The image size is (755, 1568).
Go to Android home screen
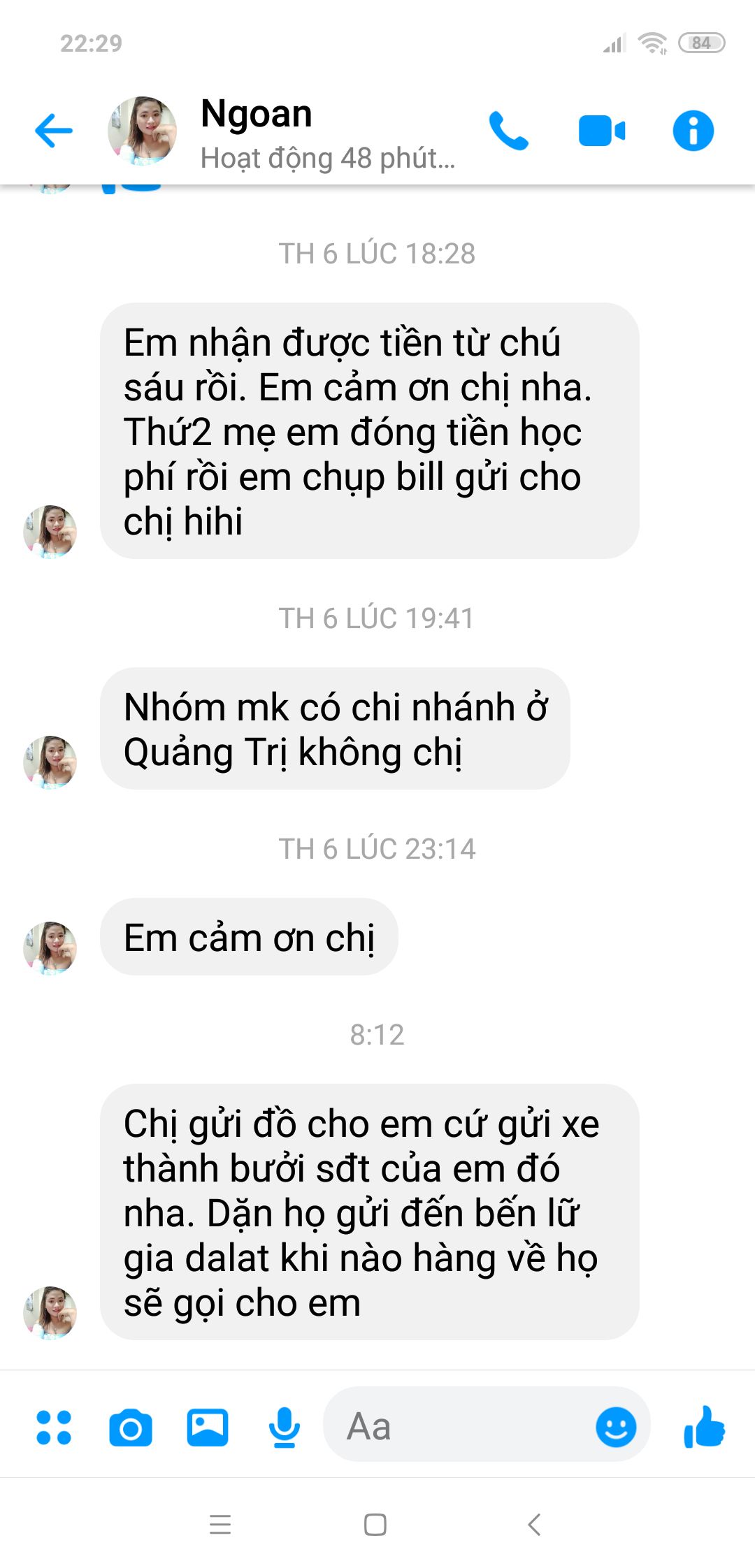click(375, 1524)
